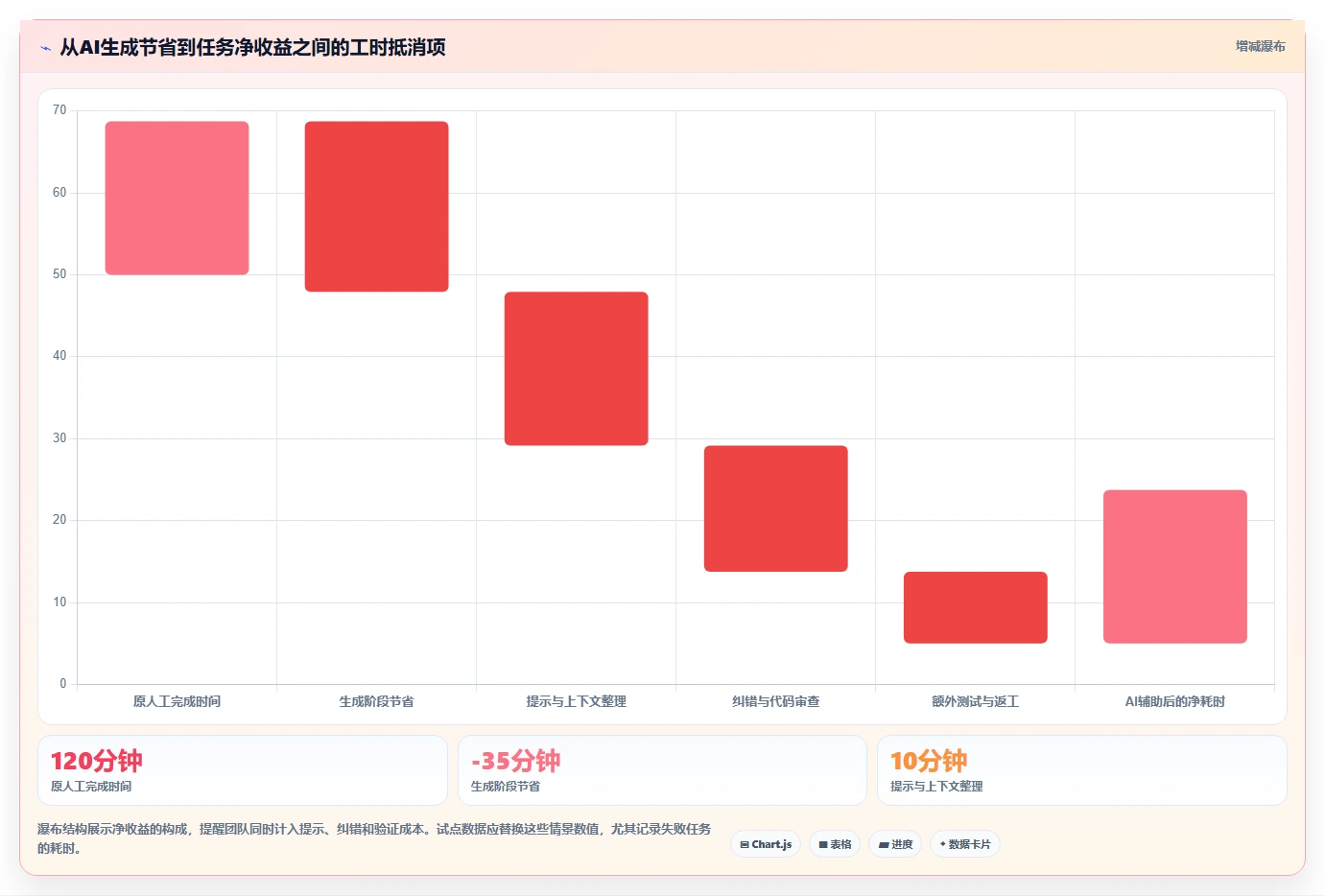Click the small icon before the title

(x=45, y=48)
